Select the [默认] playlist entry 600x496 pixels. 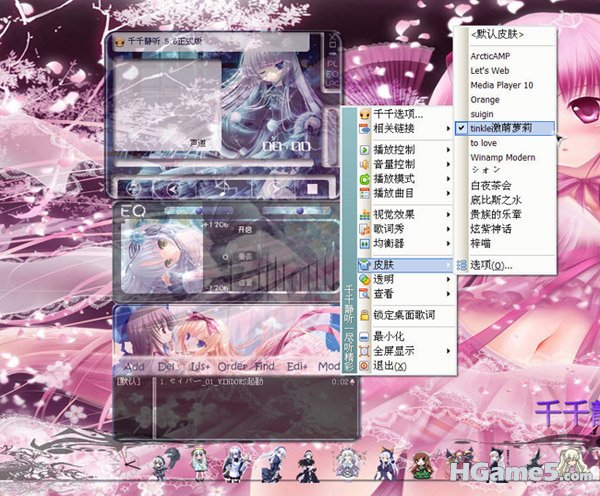(x=128, y=382)
